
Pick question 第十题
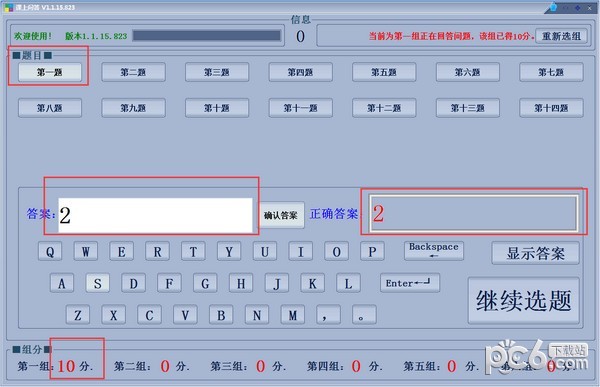(217, 108)
